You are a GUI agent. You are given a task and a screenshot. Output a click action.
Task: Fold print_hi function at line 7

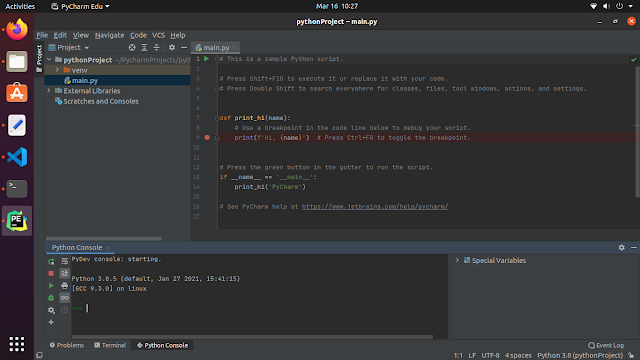pyautogui.click(x=217, y=118)
